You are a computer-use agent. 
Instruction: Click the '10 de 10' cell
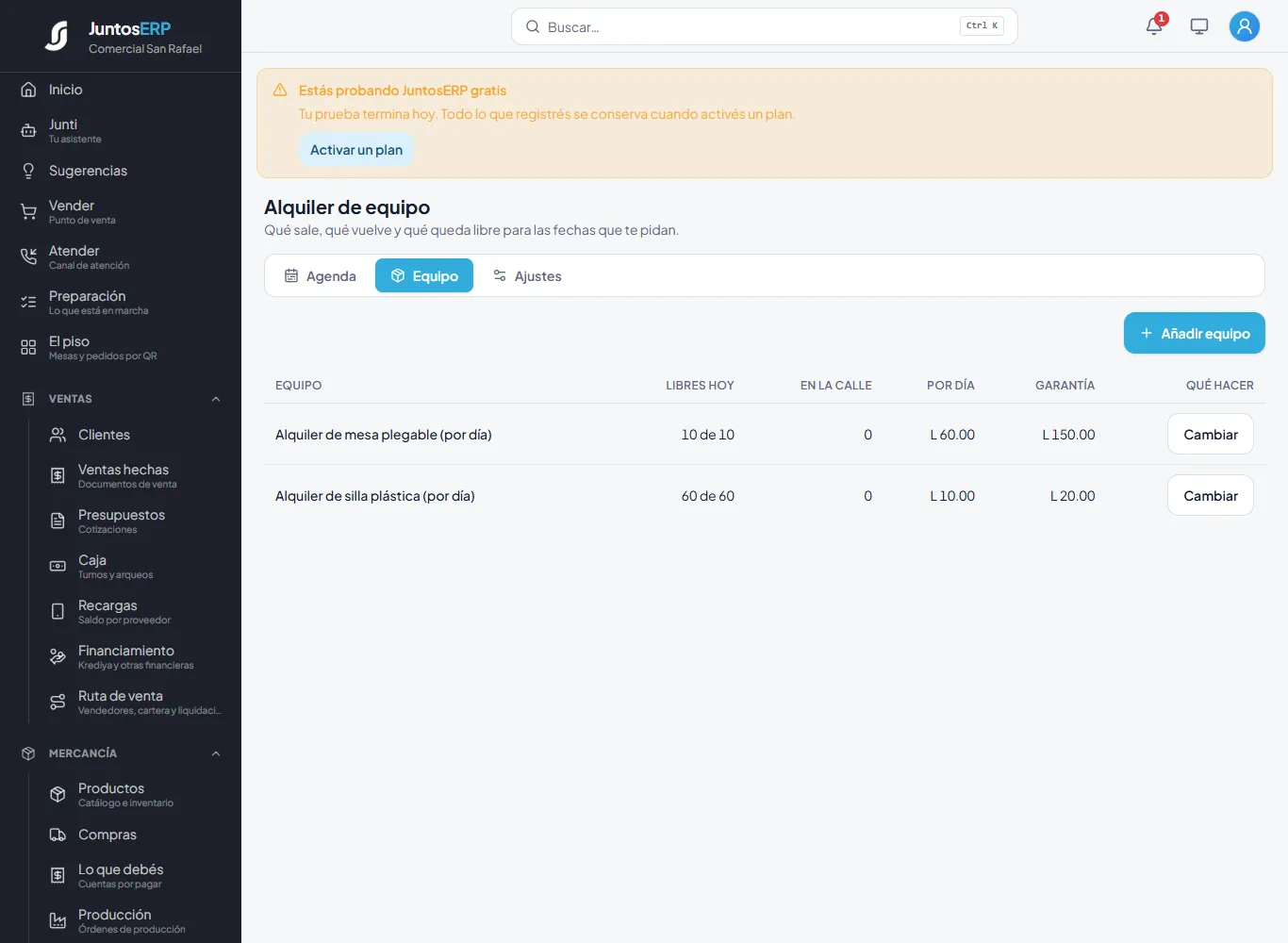pos(708,435)
